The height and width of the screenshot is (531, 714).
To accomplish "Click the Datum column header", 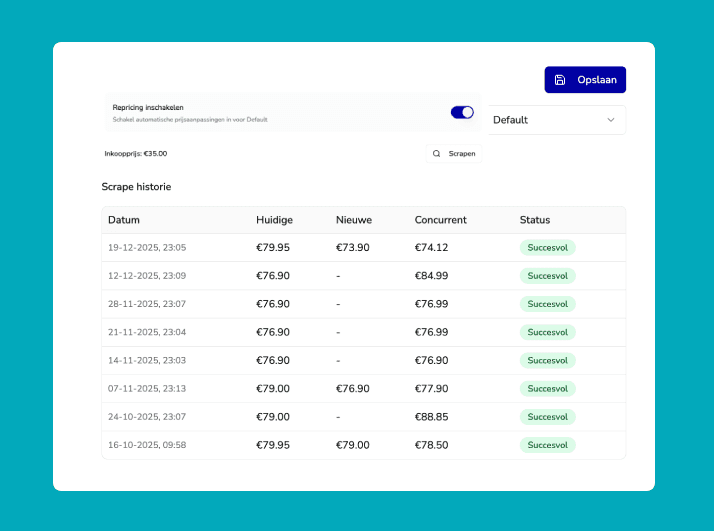I will point(124,220).
